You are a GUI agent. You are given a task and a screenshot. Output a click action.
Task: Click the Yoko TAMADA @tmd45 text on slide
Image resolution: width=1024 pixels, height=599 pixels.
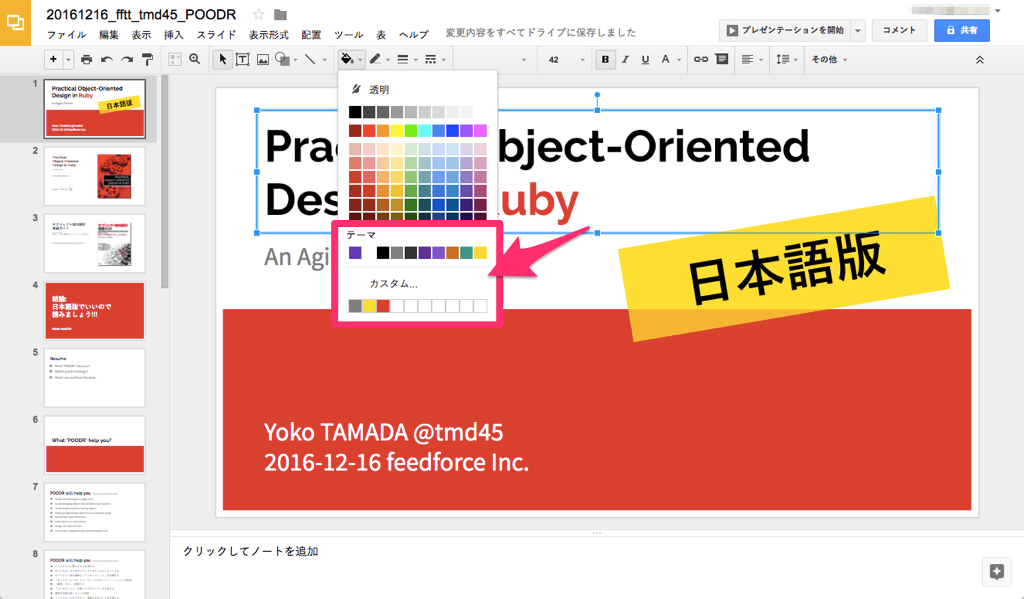point(383,432)
